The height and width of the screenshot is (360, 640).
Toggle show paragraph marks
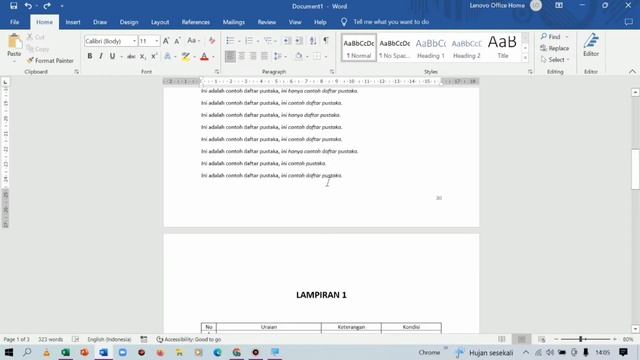pyautogui.click(x=326, y=40)
